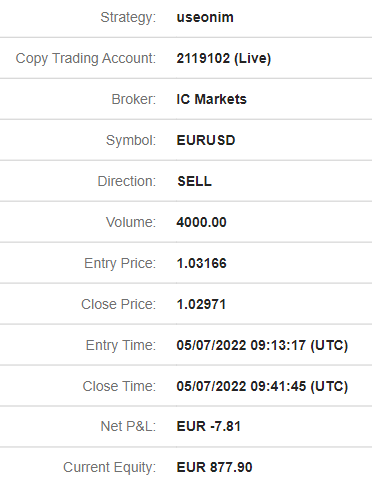
Task: Click the Net P&L value EUR -7.81
Action: (x=209, y=426)
